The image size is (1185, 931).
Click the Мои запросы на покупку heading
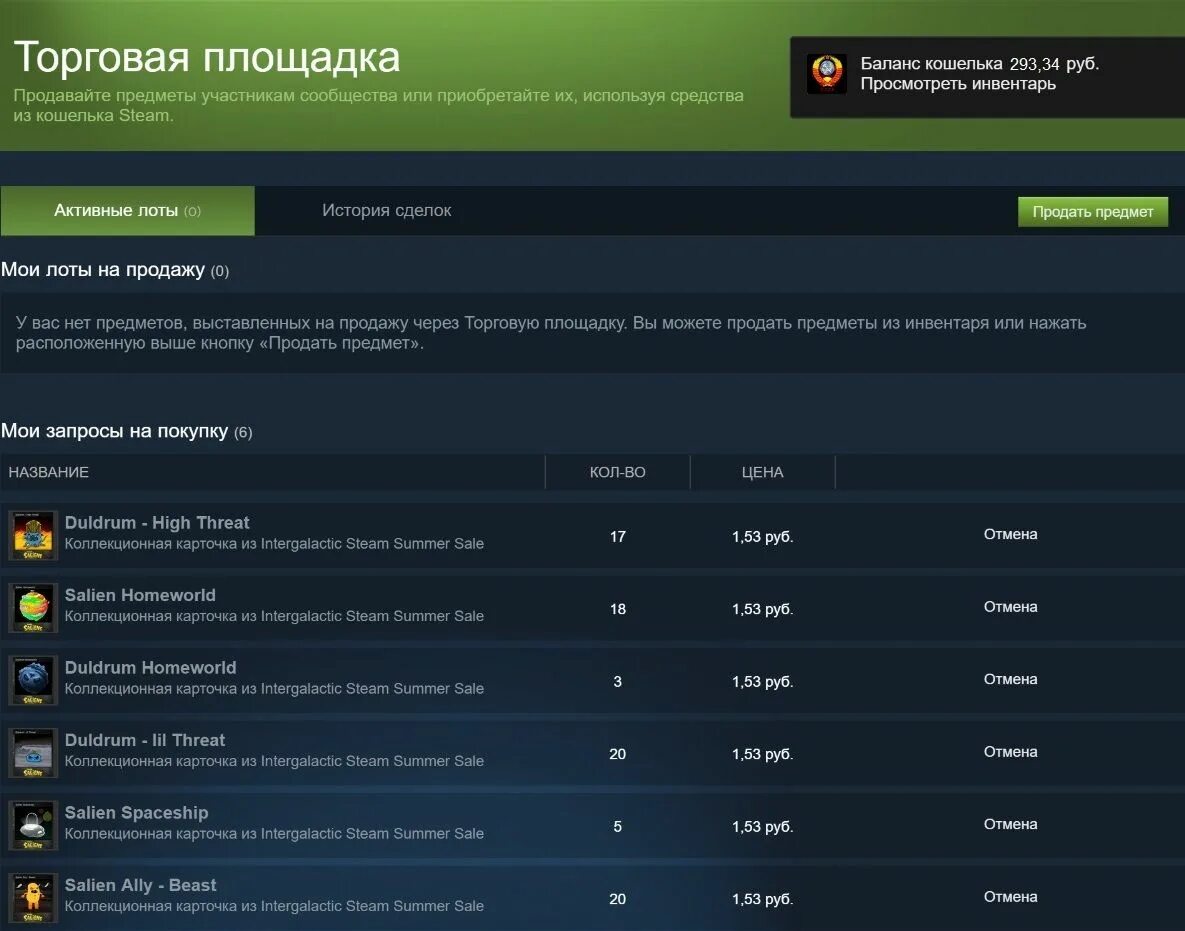click(x=114, y=431)
